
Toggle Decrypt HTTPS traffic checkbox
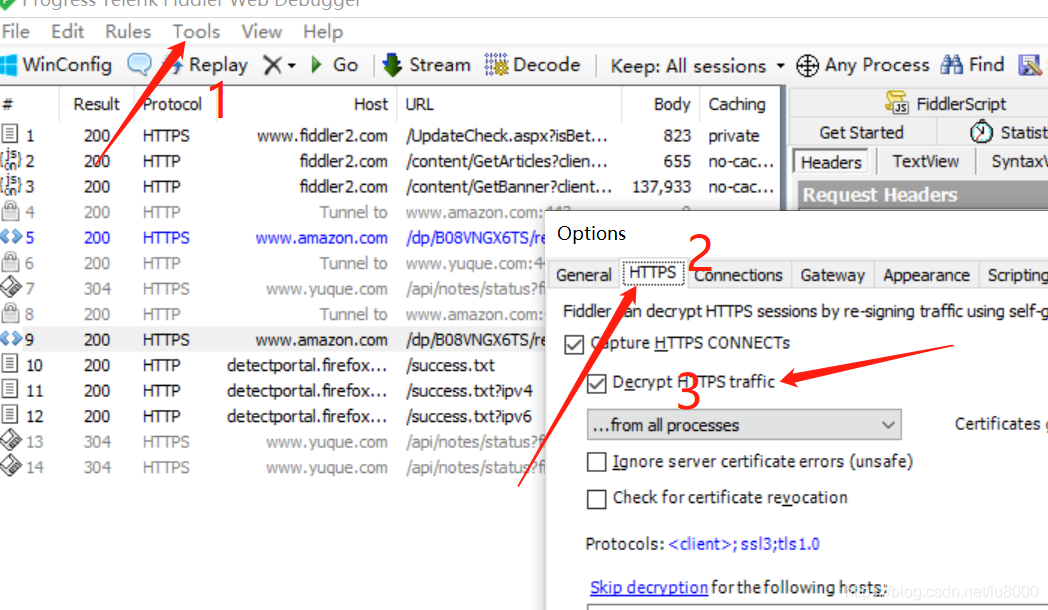tap(596, 384)
